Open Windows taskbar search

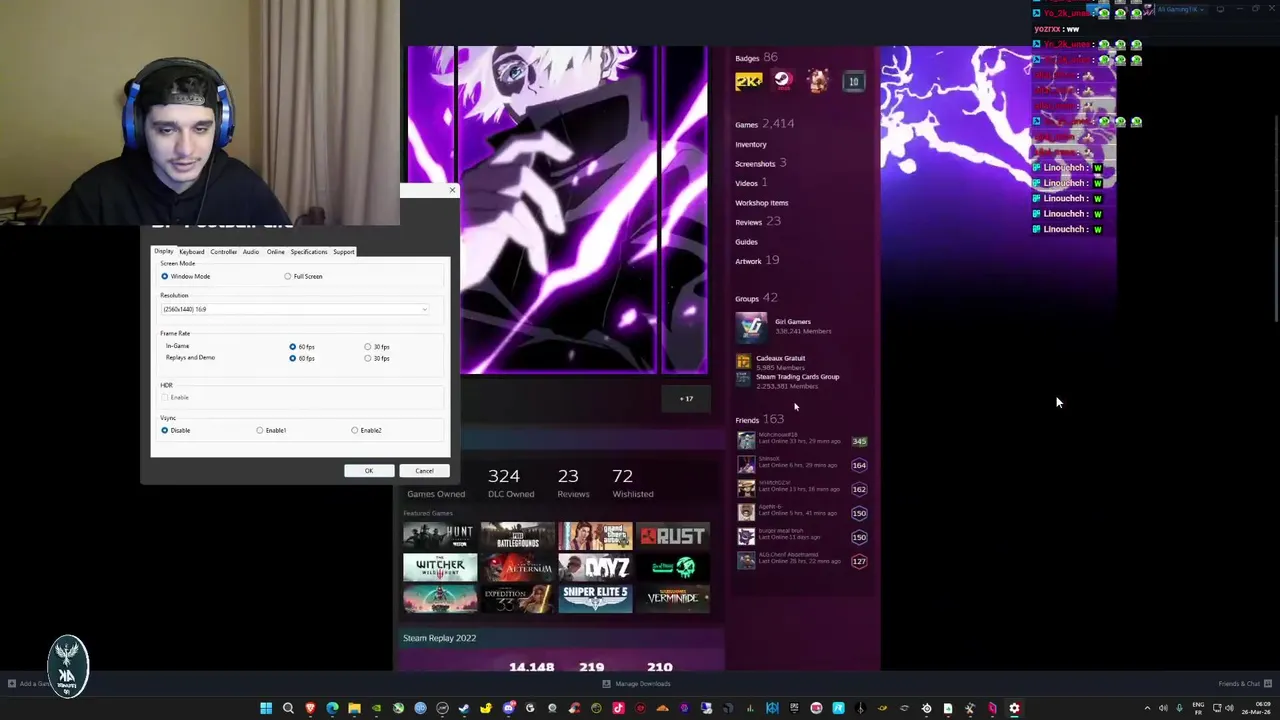[288, 708]
